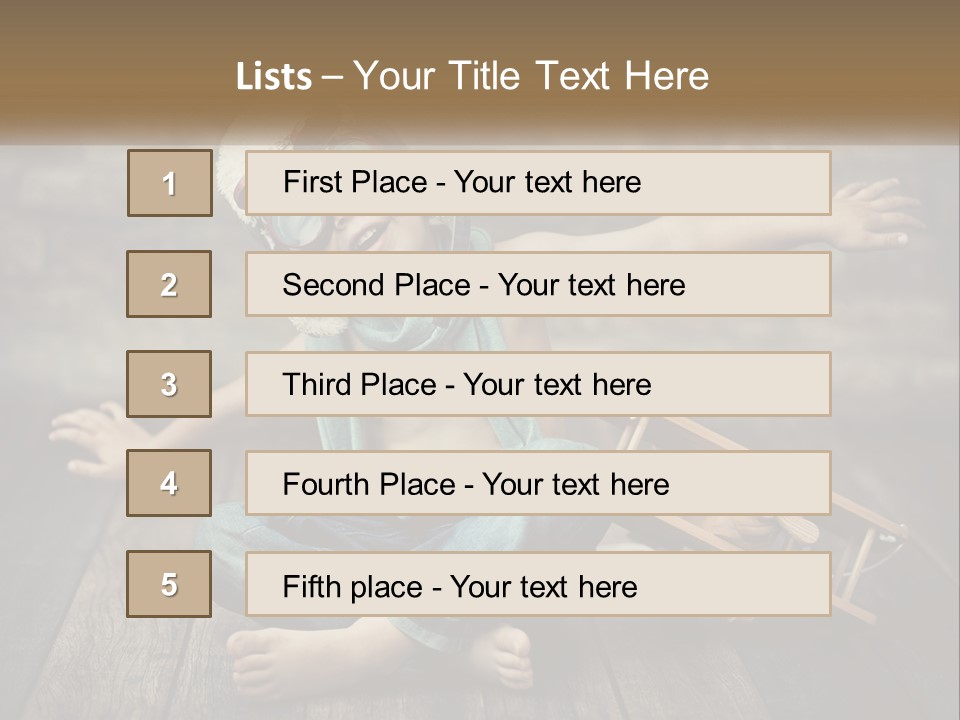Screen dimensions: 960x720
Task: Click the number 1 box
Action: click(x=170, y=183)
